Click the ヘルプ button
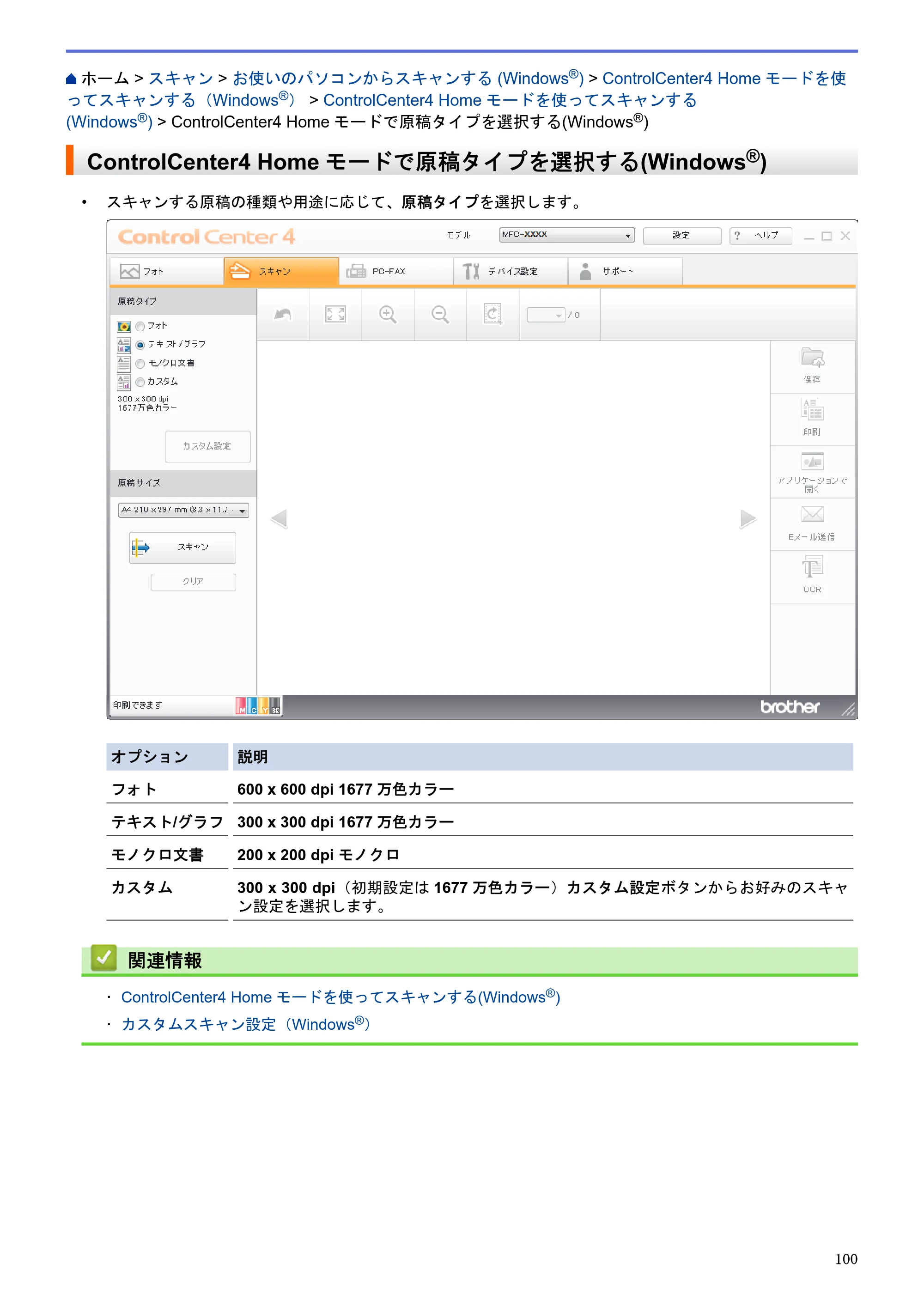 (760, 236)
